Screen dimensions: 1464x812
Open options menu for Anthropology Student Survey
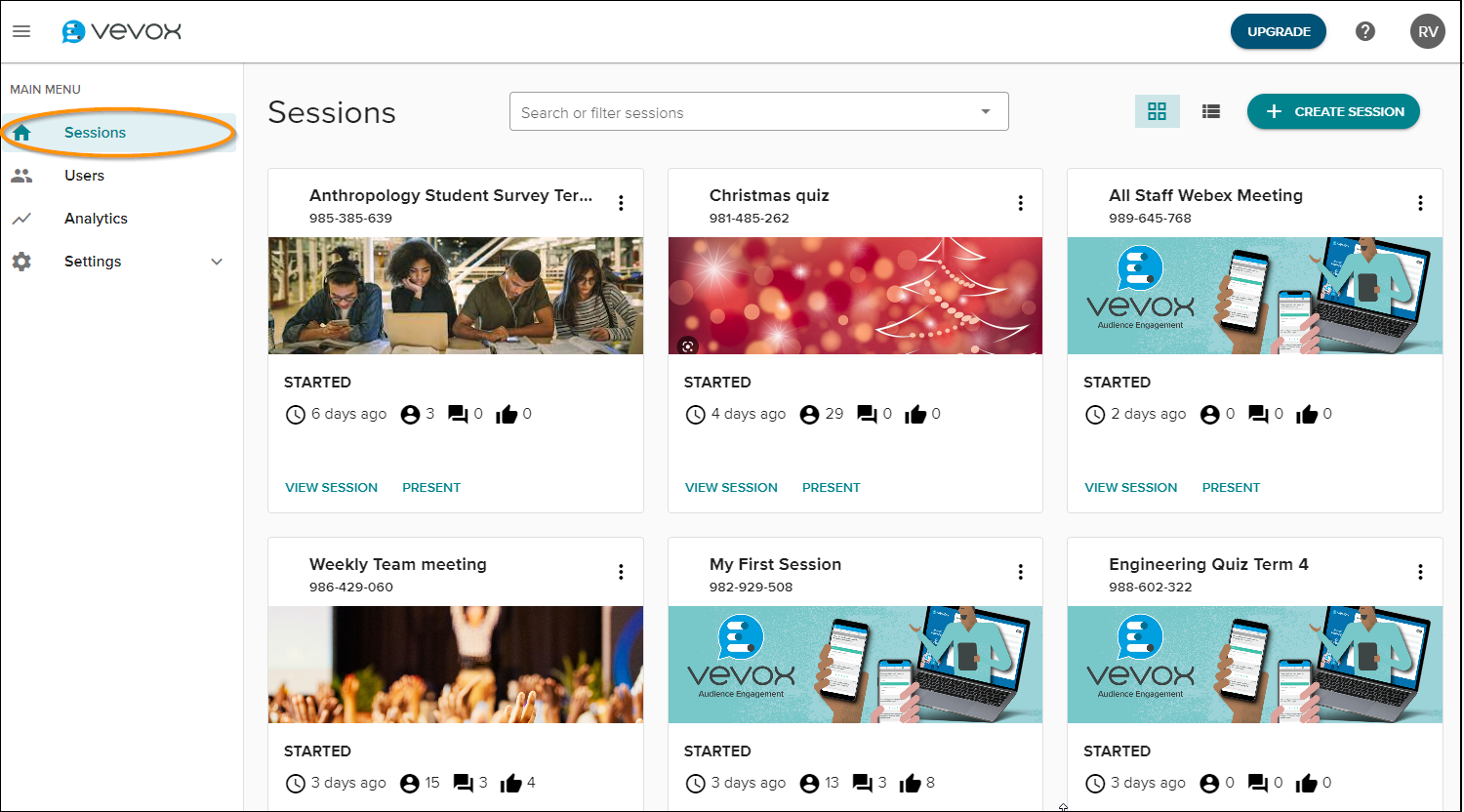tap(621, 203)
